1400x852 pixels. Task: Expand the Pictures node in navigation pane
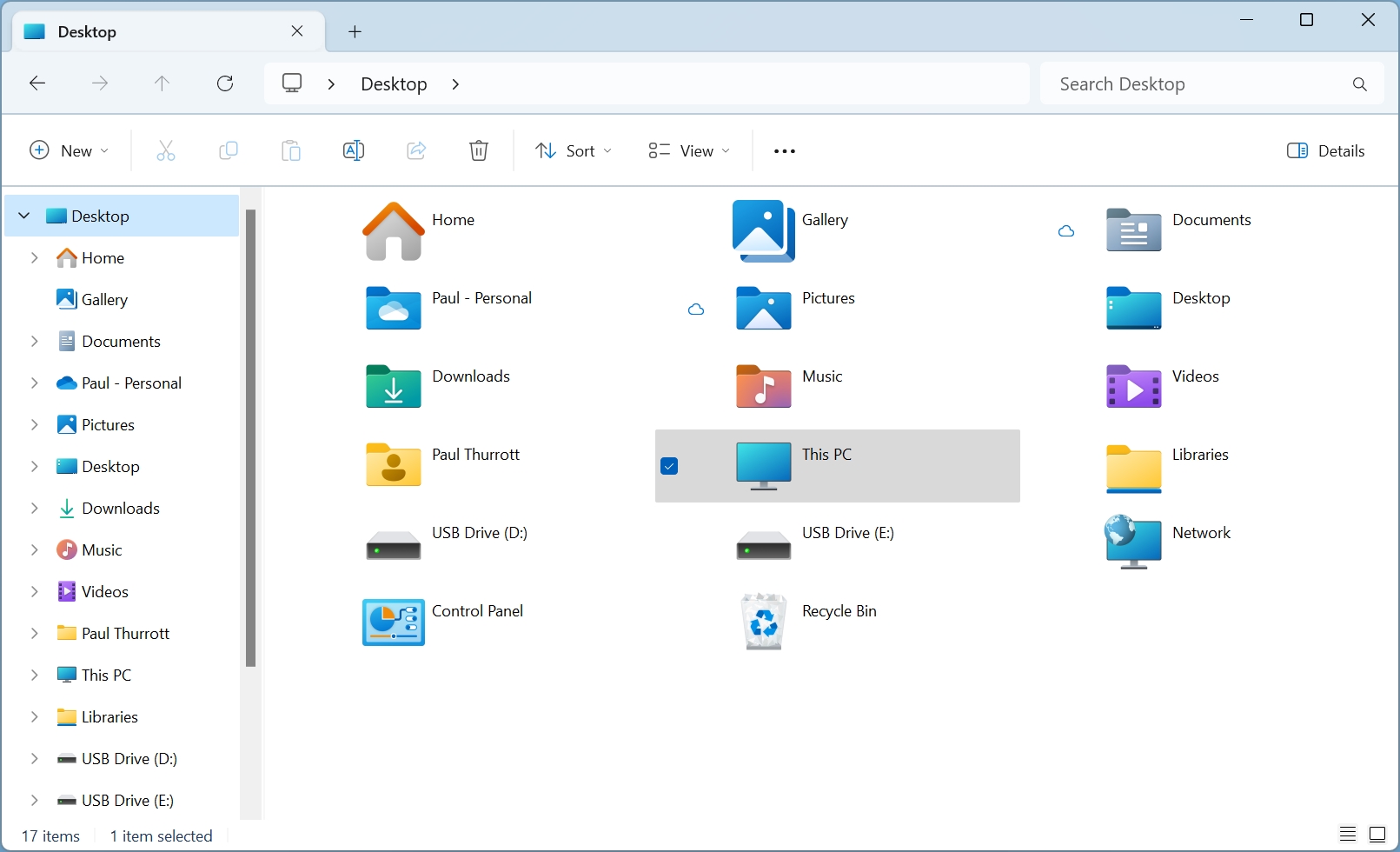pos(35,424)
